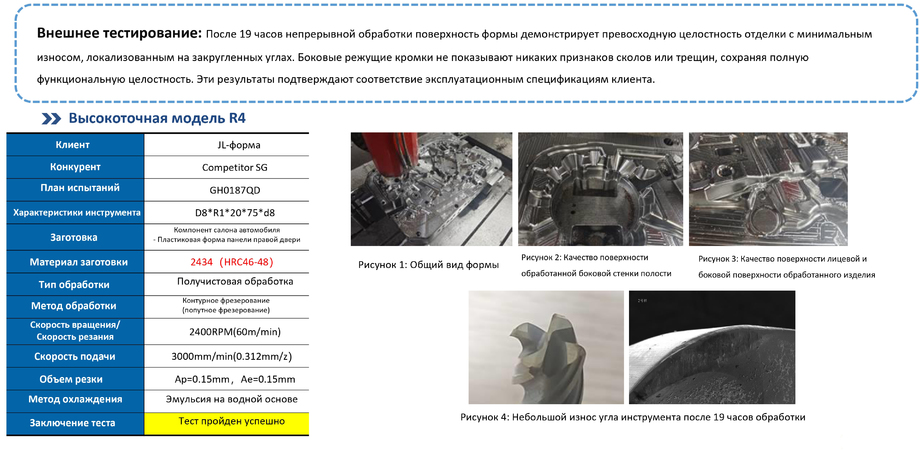Select the 'Клиент' header cell
Image resolution: width=920 pixels, height=450 pixels.
pyautogui.click(x=75, y=145)
